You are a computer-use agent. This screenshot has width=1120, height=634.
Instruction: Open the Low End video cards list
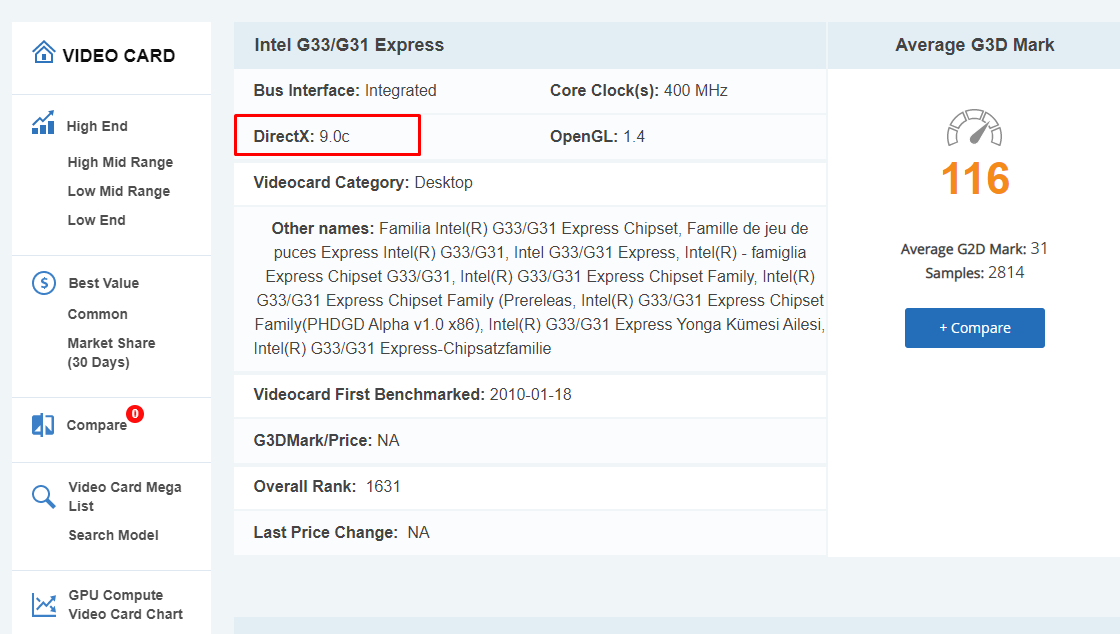click(96, 220)
